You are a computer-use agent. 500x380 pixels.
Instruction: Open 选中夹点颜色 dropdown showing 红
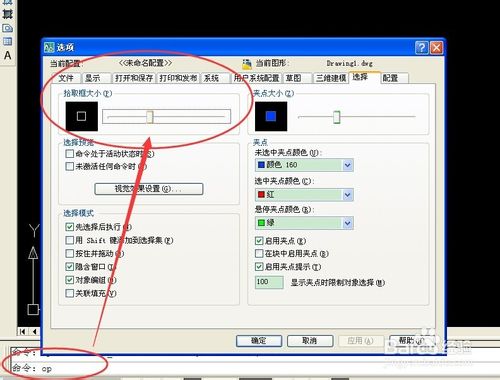304,194
